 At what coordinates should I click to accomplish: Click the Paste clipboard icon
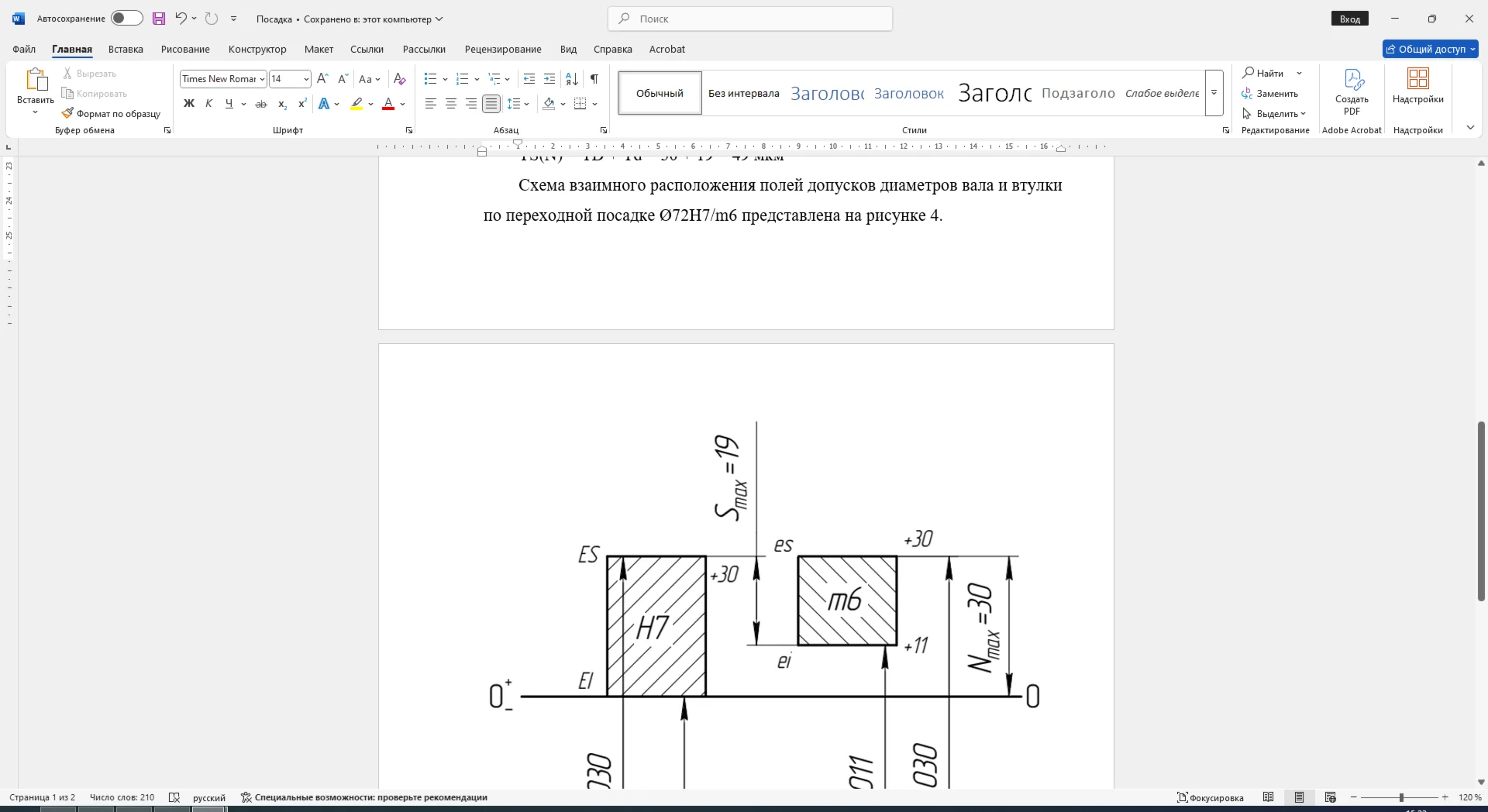tap(36, 80)
